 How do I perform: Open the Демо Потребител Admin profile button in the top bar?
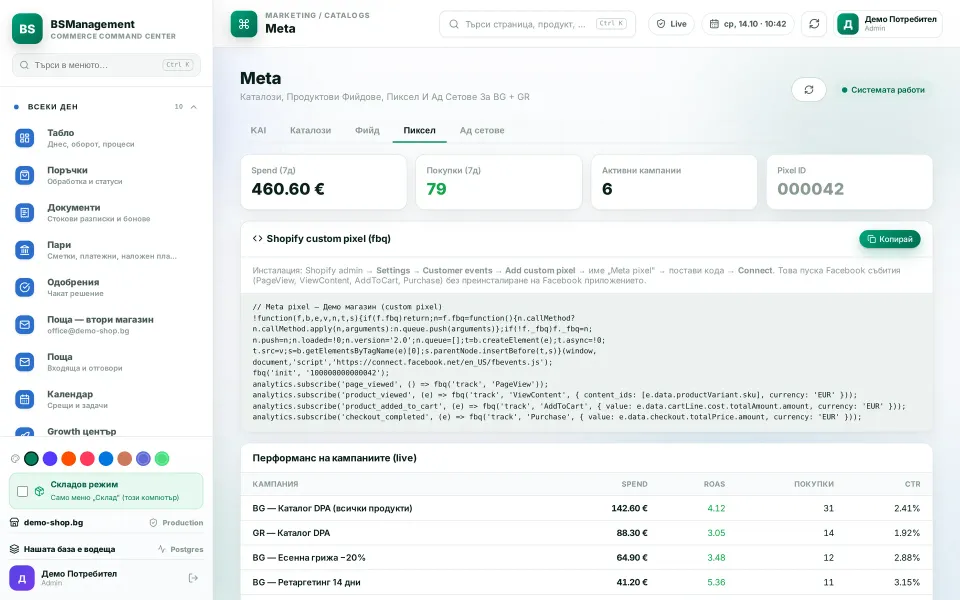[x=888, y=24]
